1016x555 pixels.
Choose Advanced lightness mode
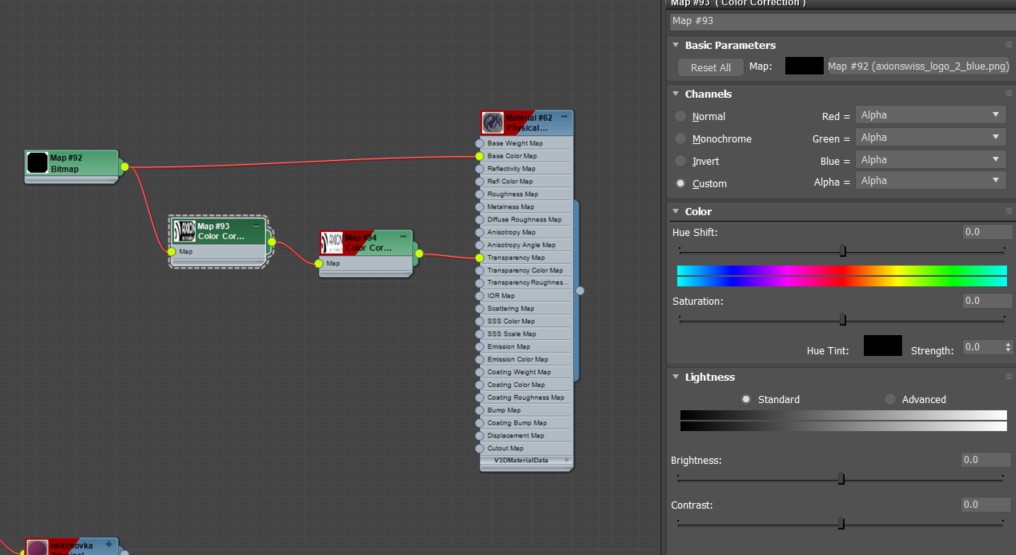[x=890, y=399]
